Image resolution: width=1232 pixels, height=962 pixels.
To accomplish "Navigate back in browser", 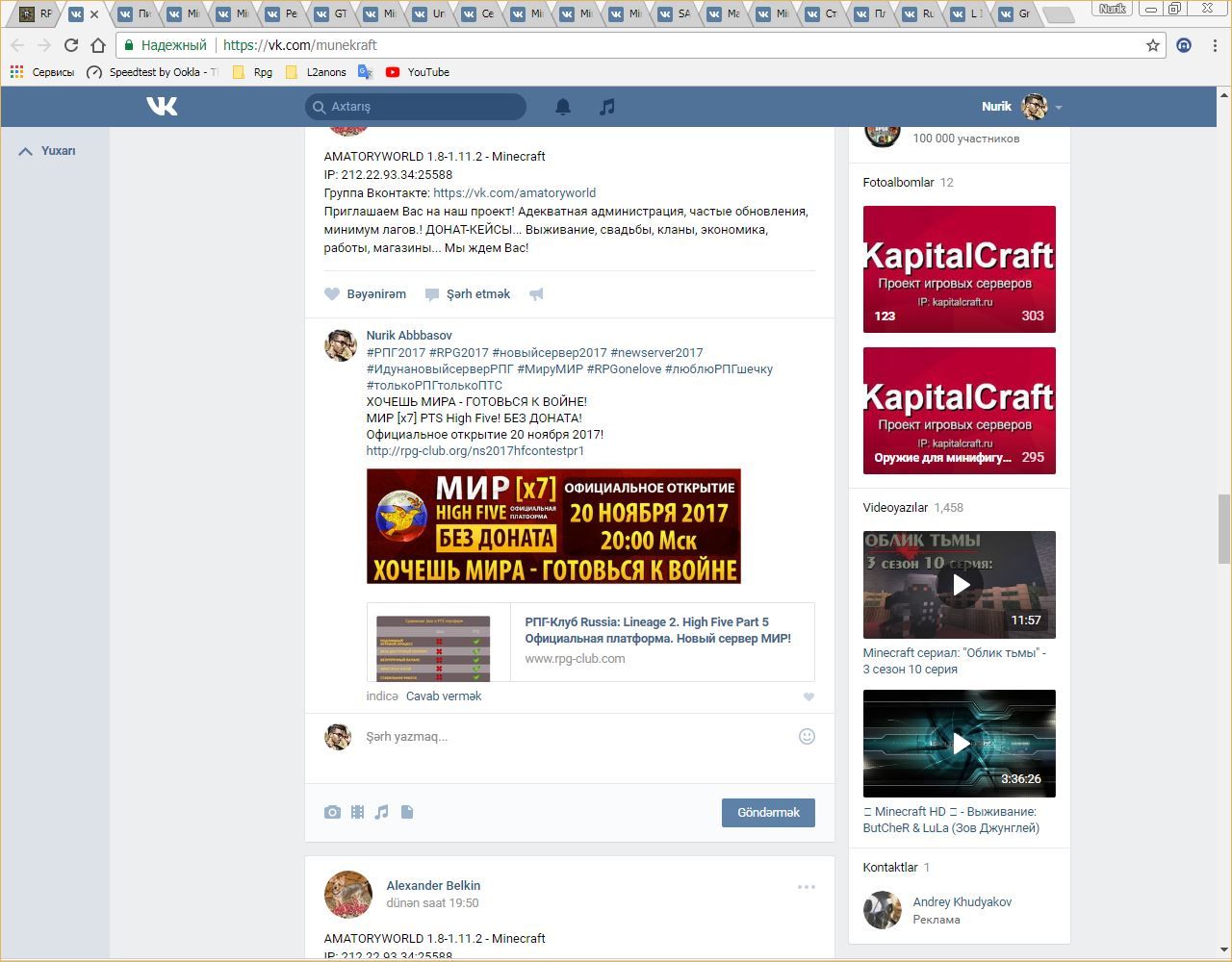I will [x=17, y=45].
